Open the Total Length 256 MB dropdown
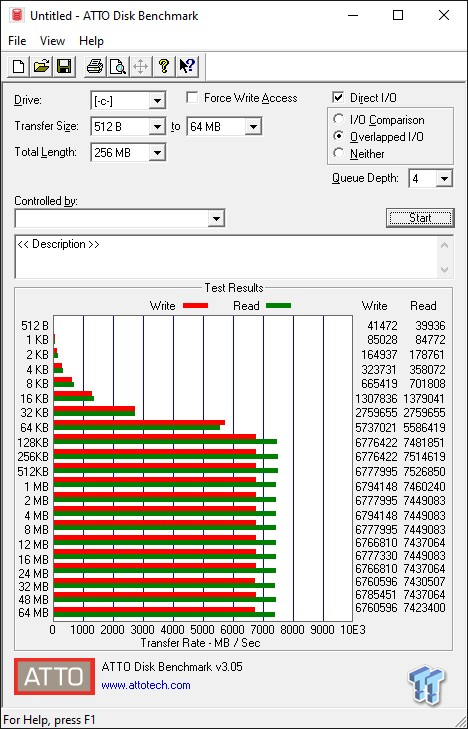Viewport: 468px width, 729px height. click(x=157, y=152)
